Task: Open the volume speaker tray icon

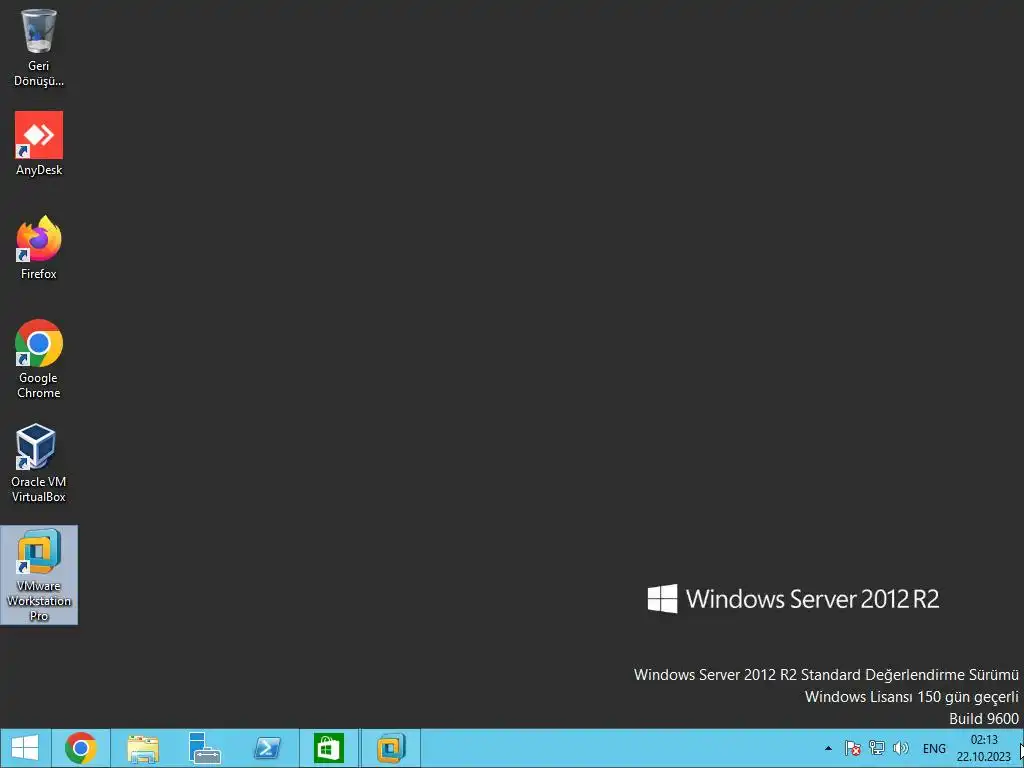Action: pyautogui.click(x=901, y=748)
